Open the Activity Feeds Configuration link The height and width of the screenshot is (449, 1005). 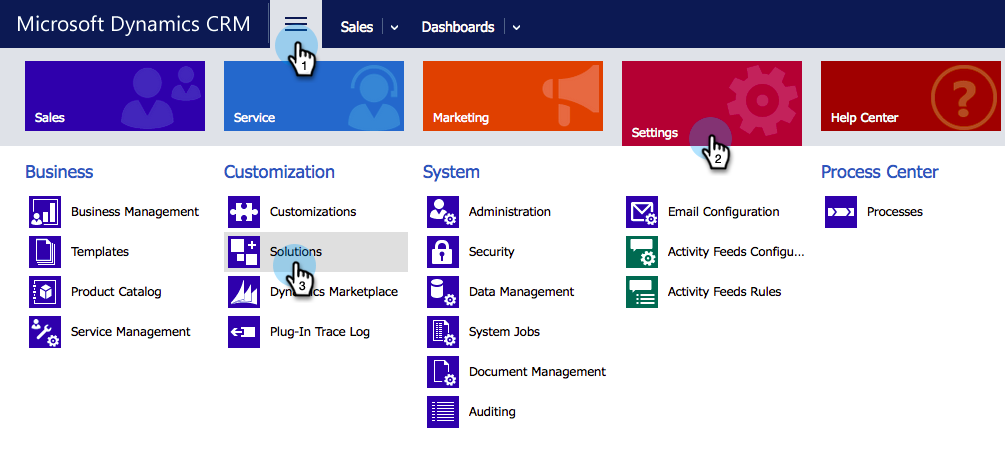pos(736,252)
